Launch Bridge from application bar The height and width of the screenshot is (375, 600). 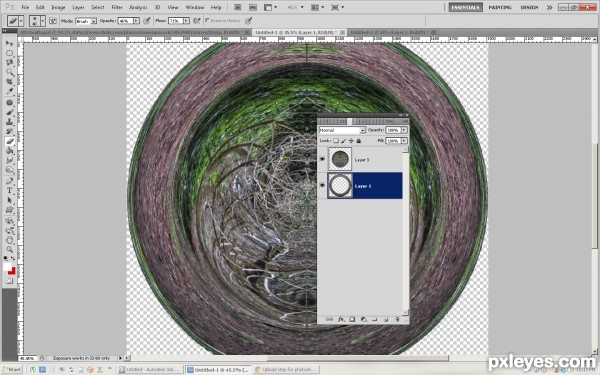(x=237, y=7)
